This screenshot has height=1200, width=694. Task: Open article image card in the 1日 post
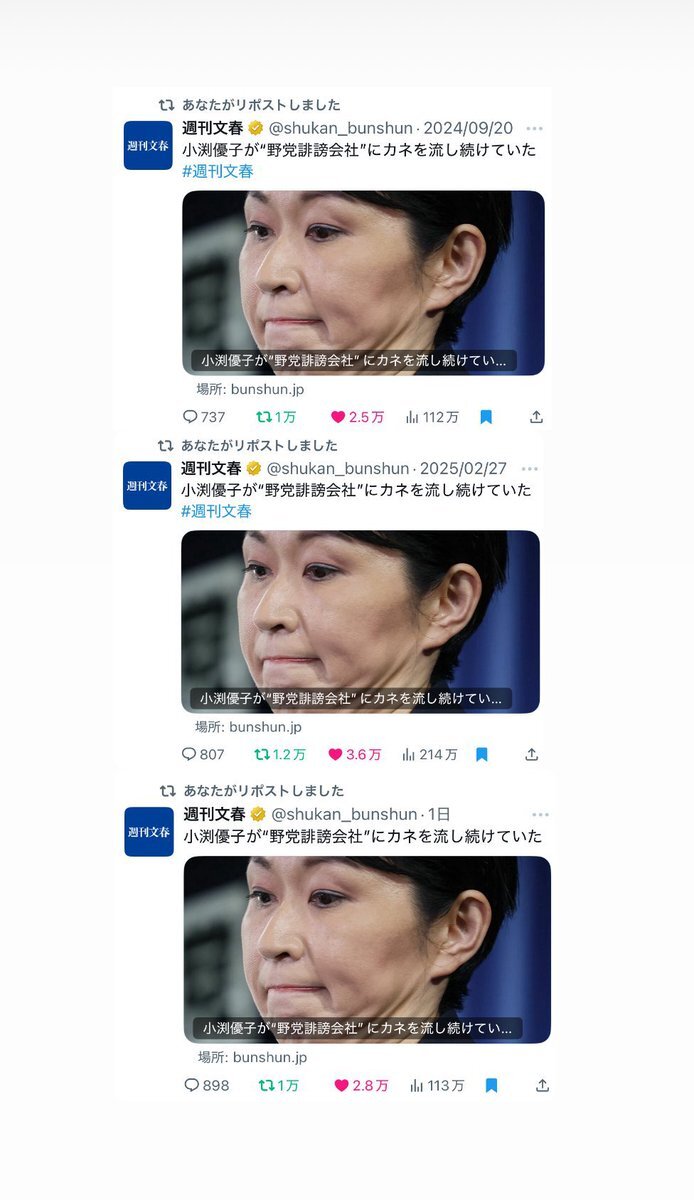(x=367, y=949)
